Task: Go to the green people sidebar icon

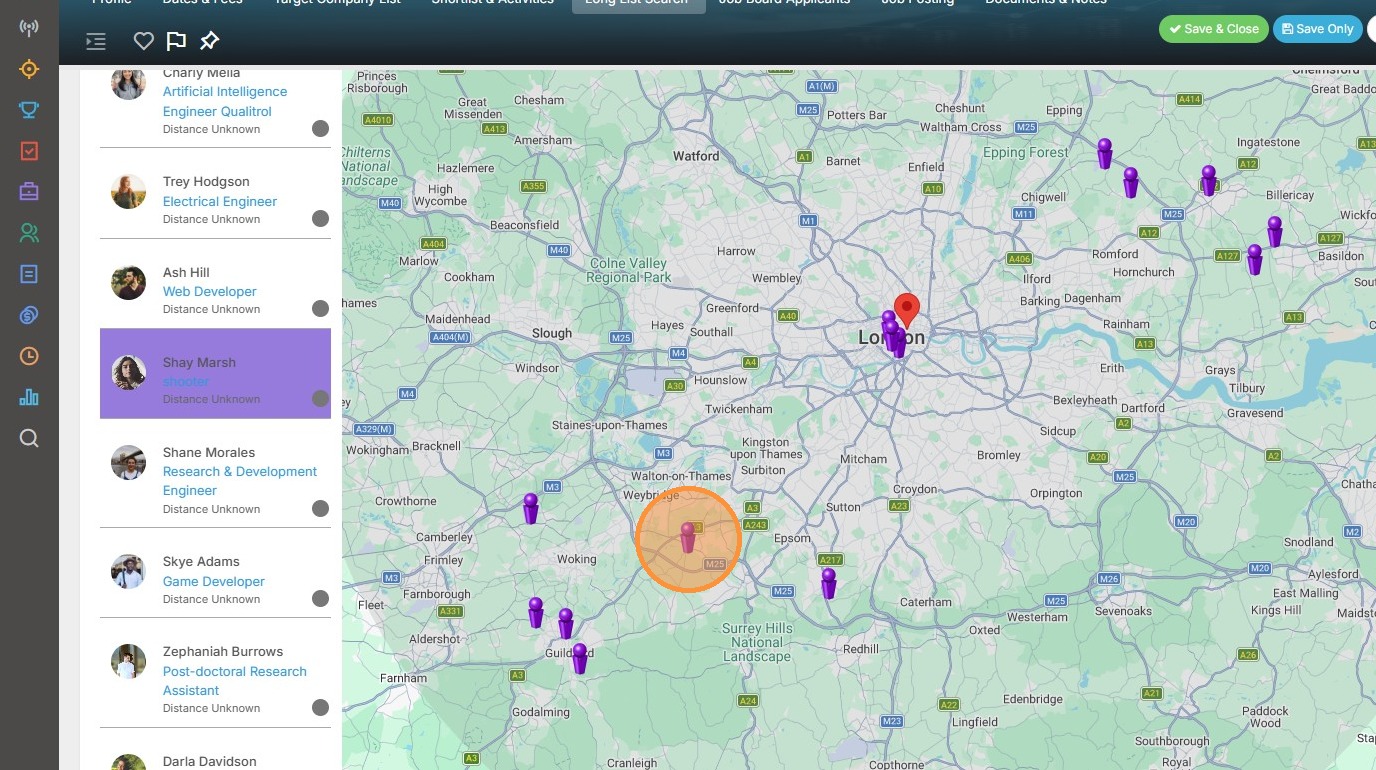Action: coord(29,233)
